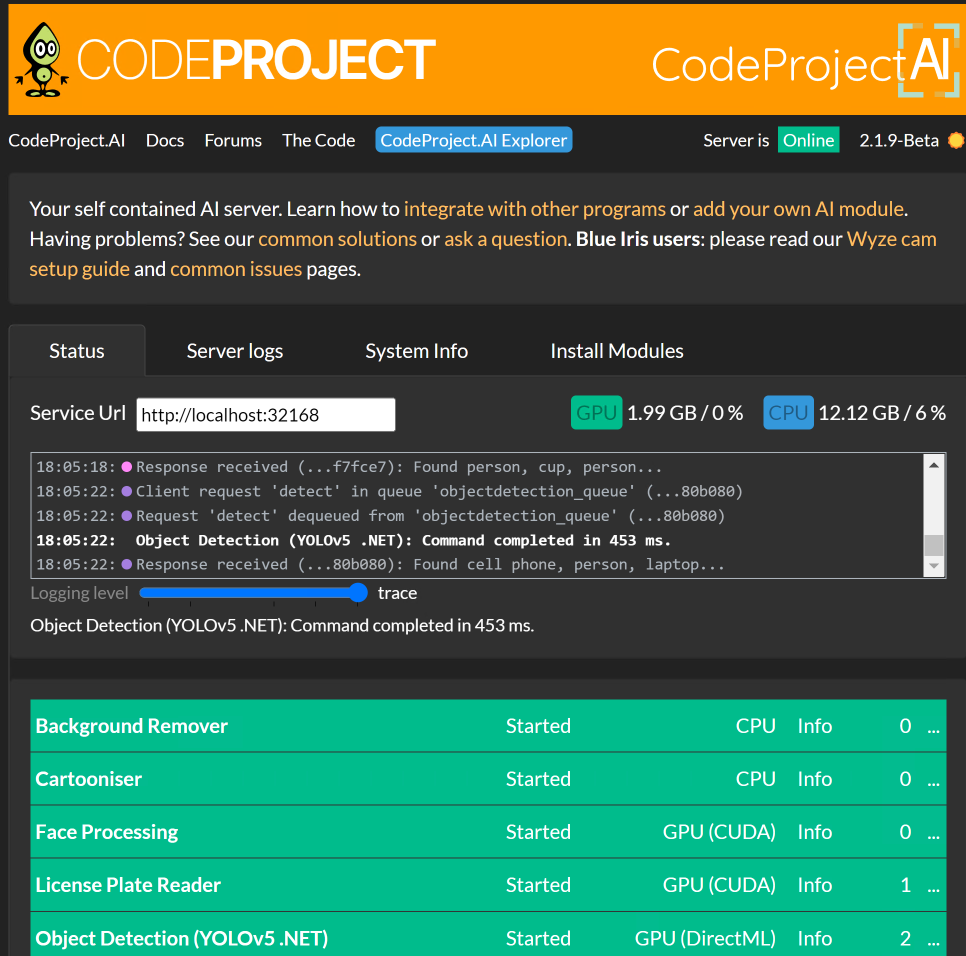
Task: Select Docs in the navigation bar
Action: [x=164, y=140]
